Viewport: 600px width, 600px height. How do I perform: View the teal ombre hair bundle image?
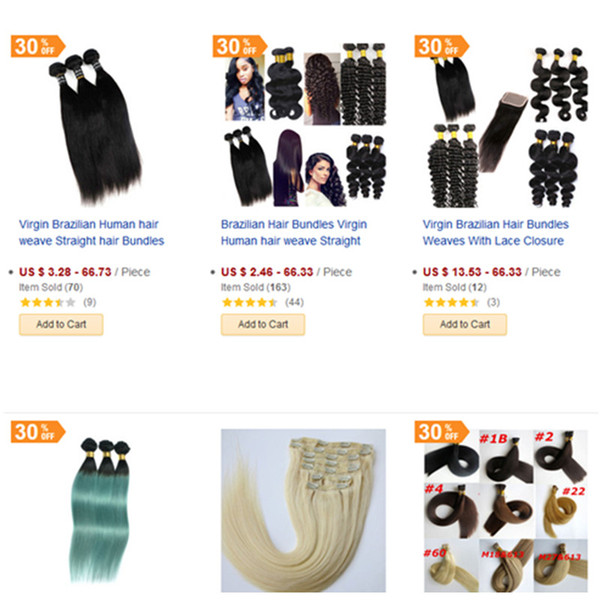(101, 511)
